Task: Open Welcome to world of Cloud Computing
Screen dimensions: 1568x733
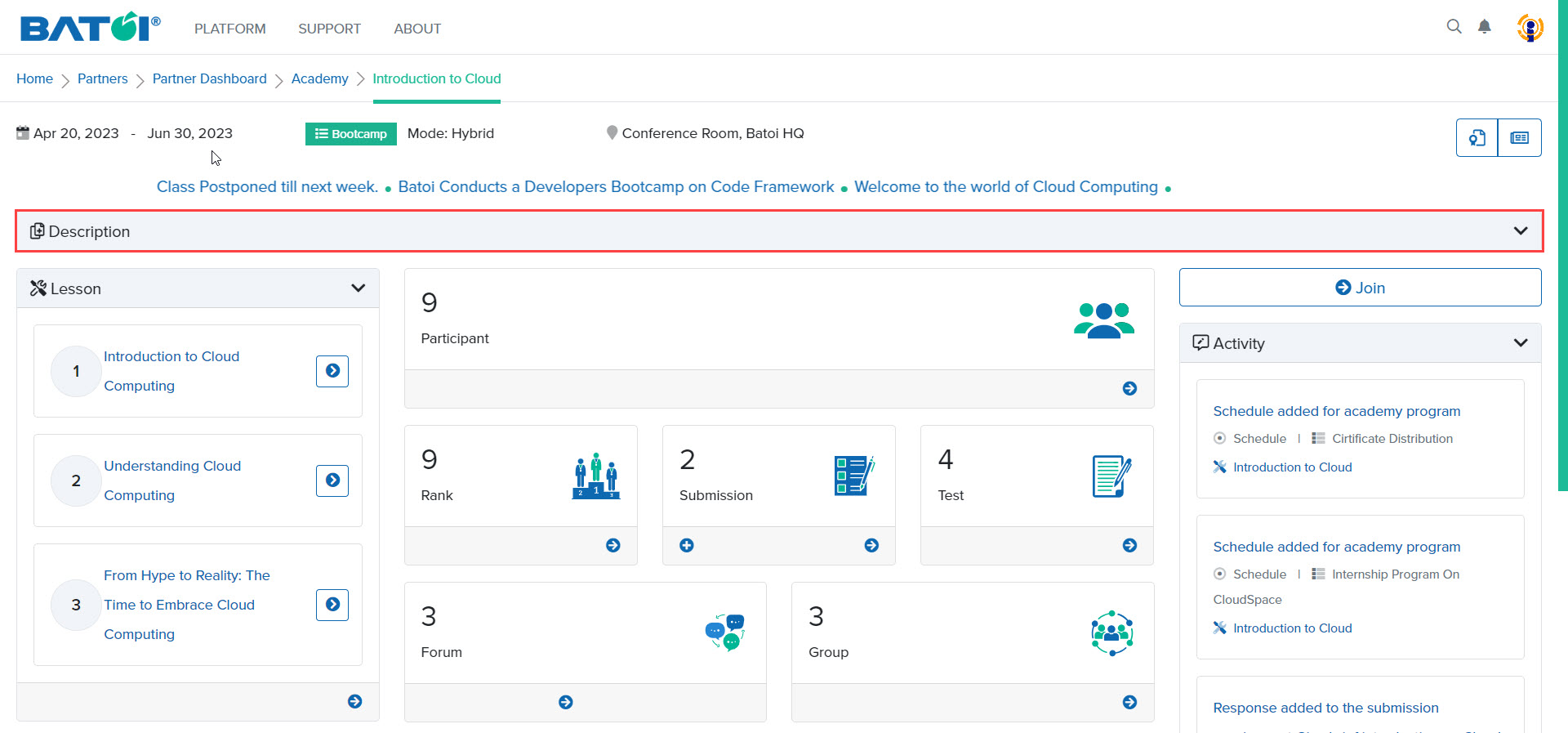Action: pyautogui.click(x=1006, y=186)
